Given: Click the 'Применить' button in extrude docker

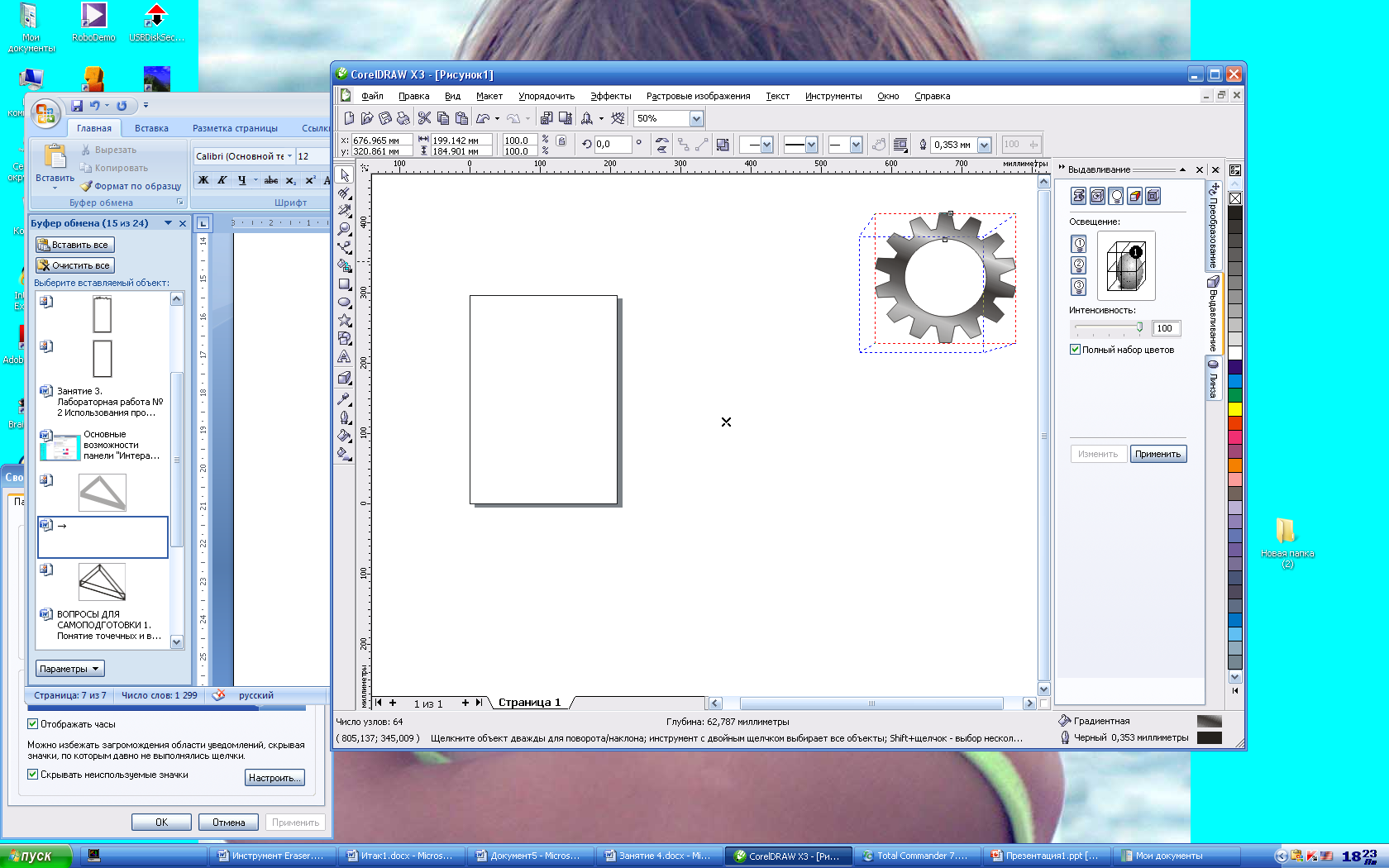Looking at the screenshot, I should [1157, 454].
